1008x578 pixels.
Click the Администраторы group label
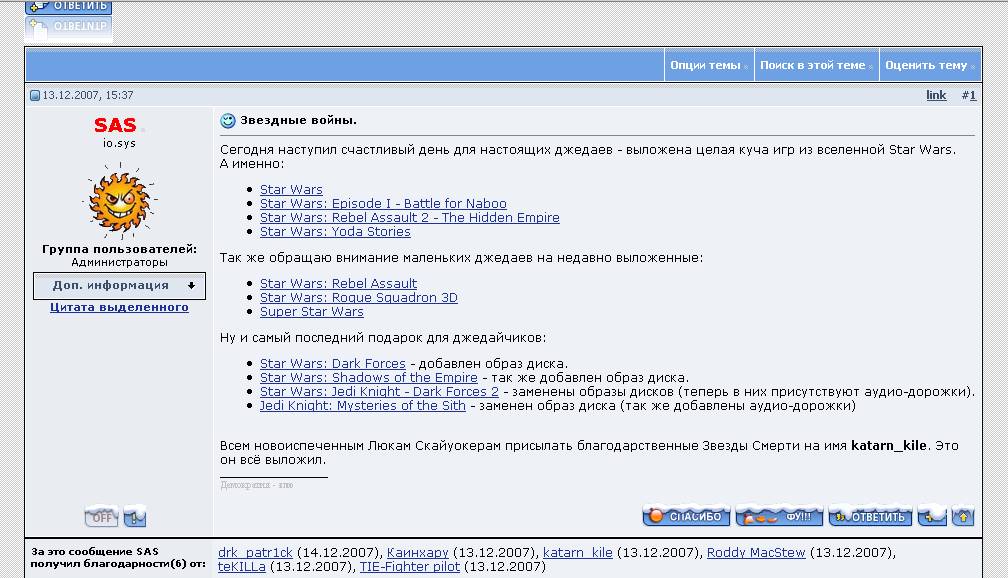120,262
